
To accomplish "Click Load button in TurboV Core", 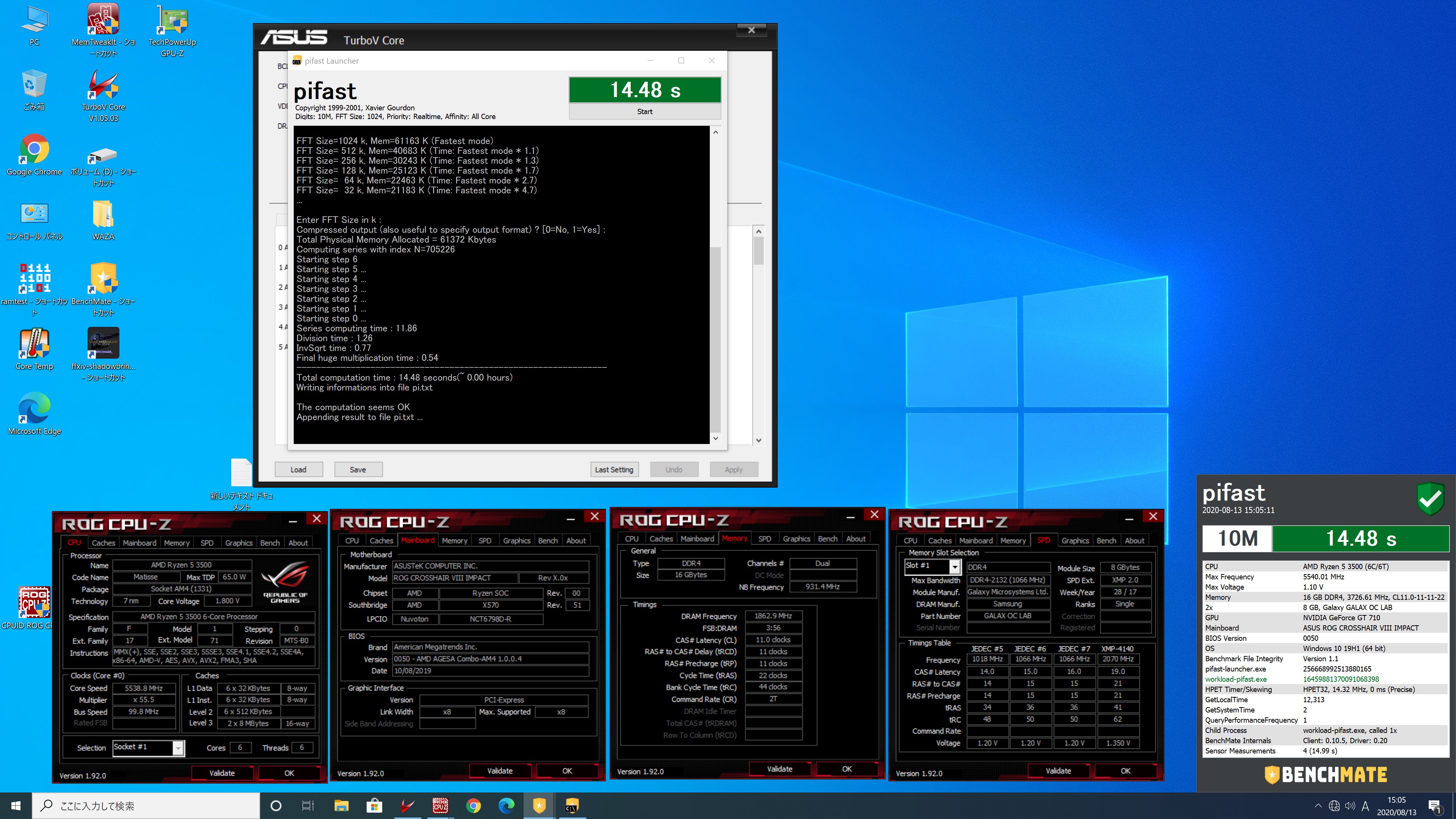I will coord(298,469).
